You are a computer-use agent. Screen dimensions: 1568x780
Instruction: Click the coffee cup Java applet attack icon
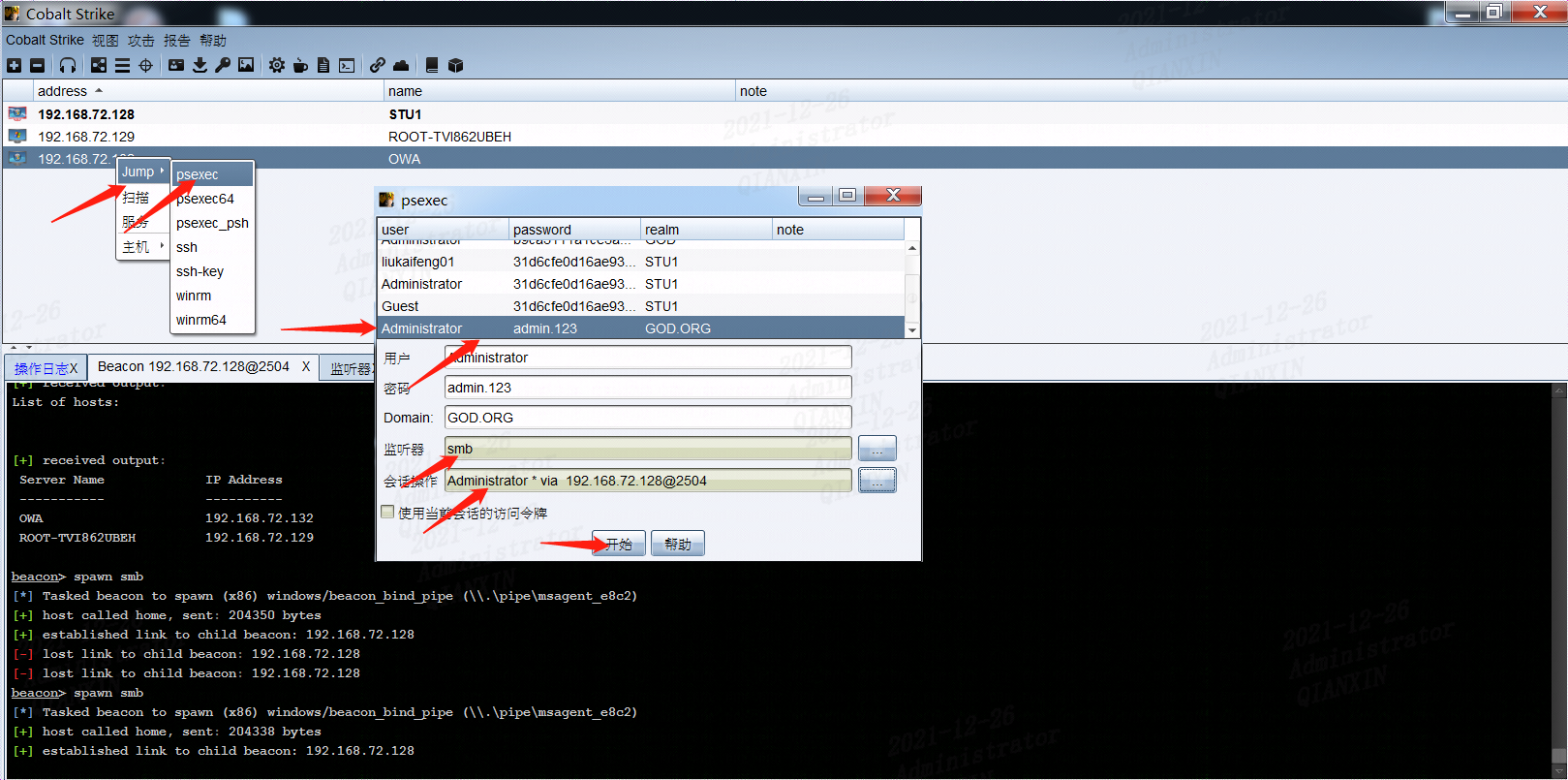click(300, 66)
